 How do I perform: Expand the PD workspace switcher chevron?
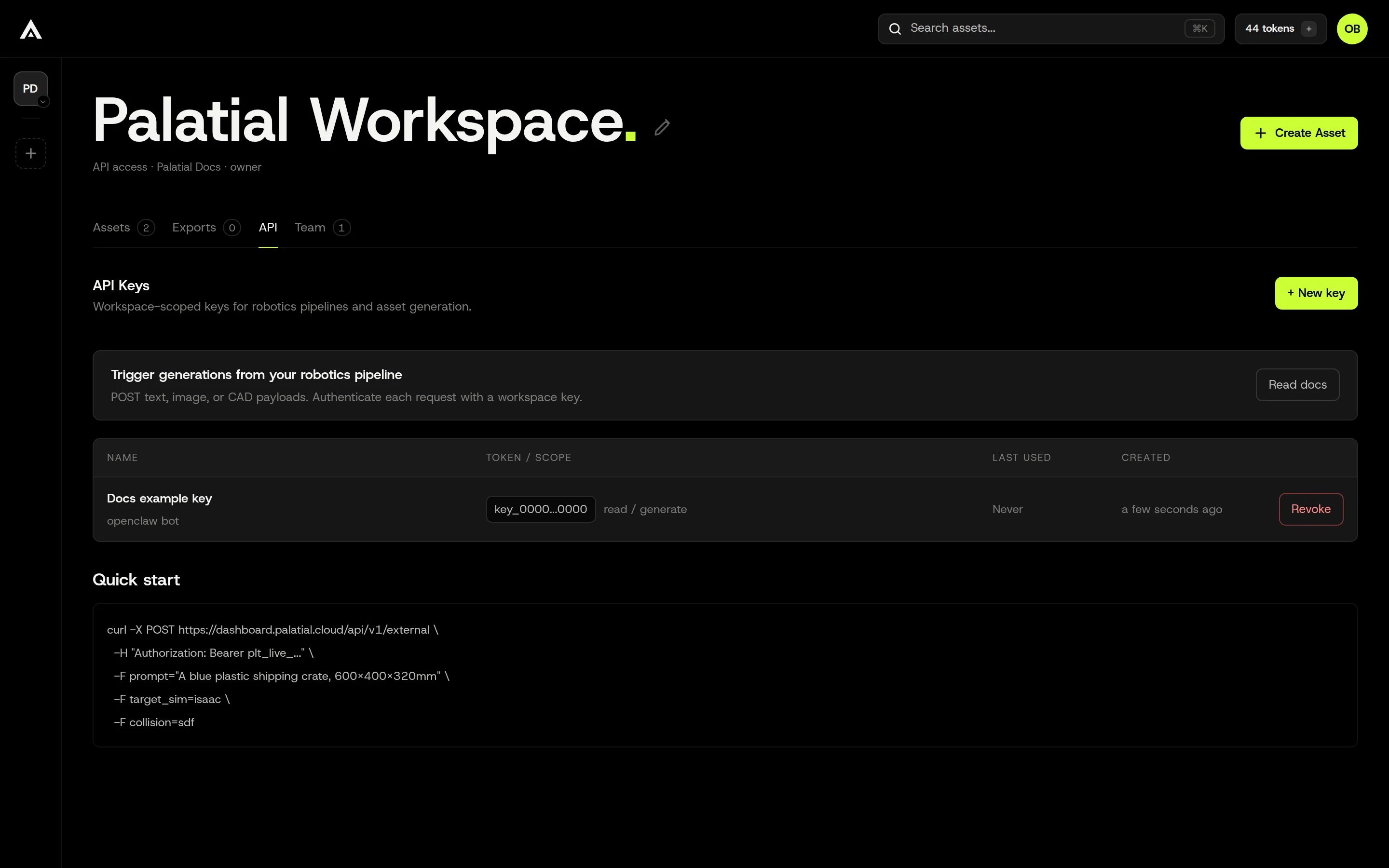pos(43,102)
